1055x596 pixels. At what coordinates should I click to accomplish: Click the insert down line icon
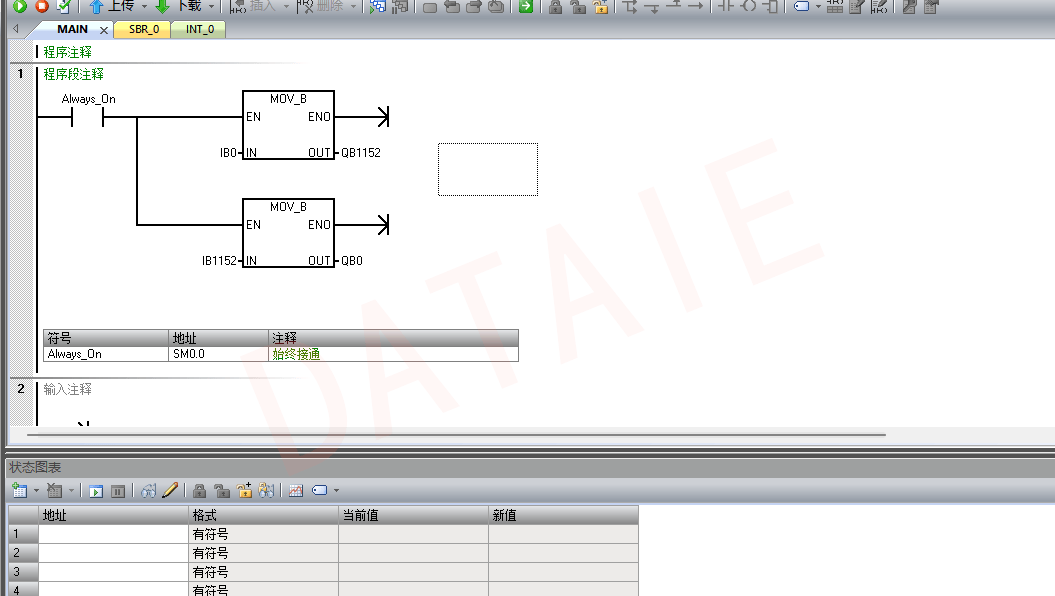(x=652, y=7)
